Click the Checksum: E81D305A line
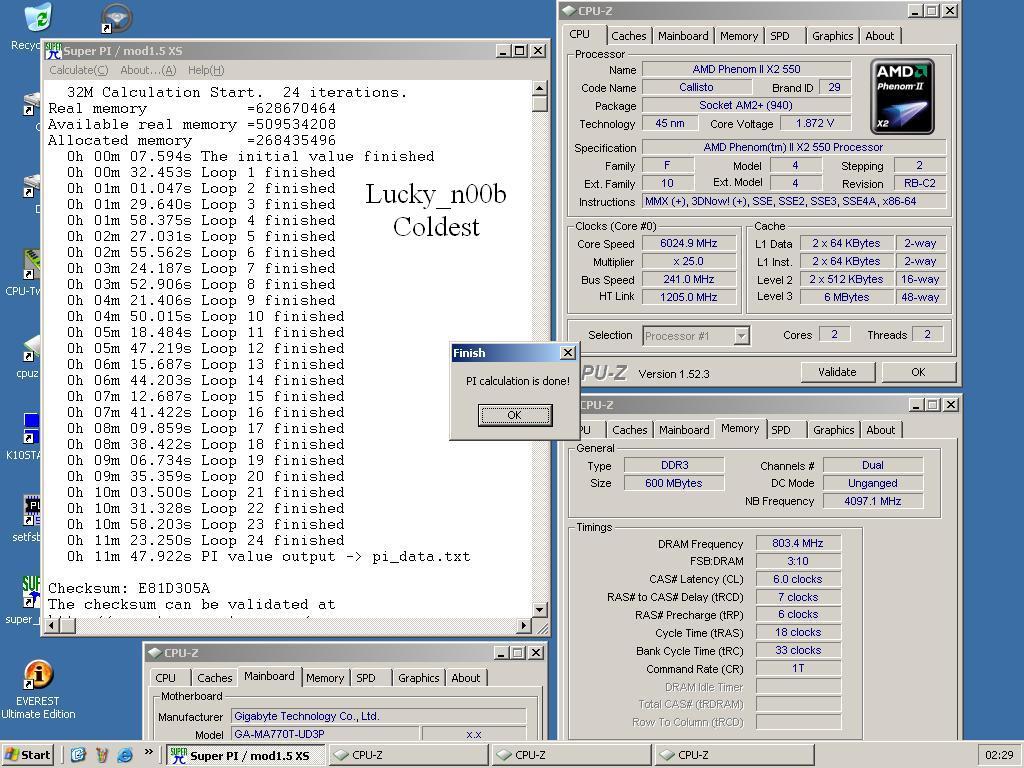Viewport: 1024px width, 768px height. 129,588
